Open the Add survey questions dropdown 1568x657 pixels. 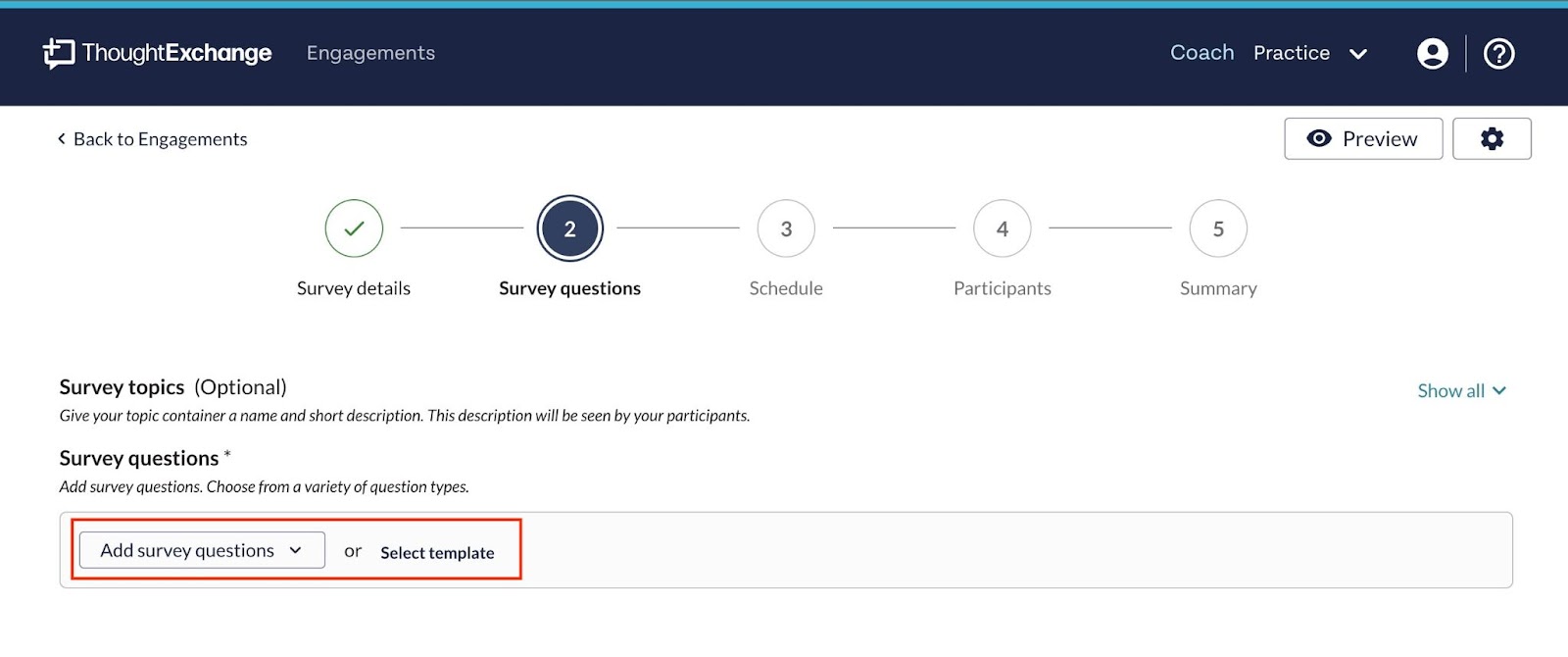[202, 550]
